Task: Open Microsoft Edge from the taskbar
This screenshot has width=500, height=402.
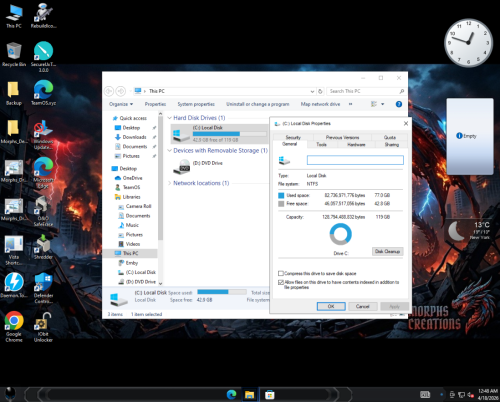Action: point(231,395)
